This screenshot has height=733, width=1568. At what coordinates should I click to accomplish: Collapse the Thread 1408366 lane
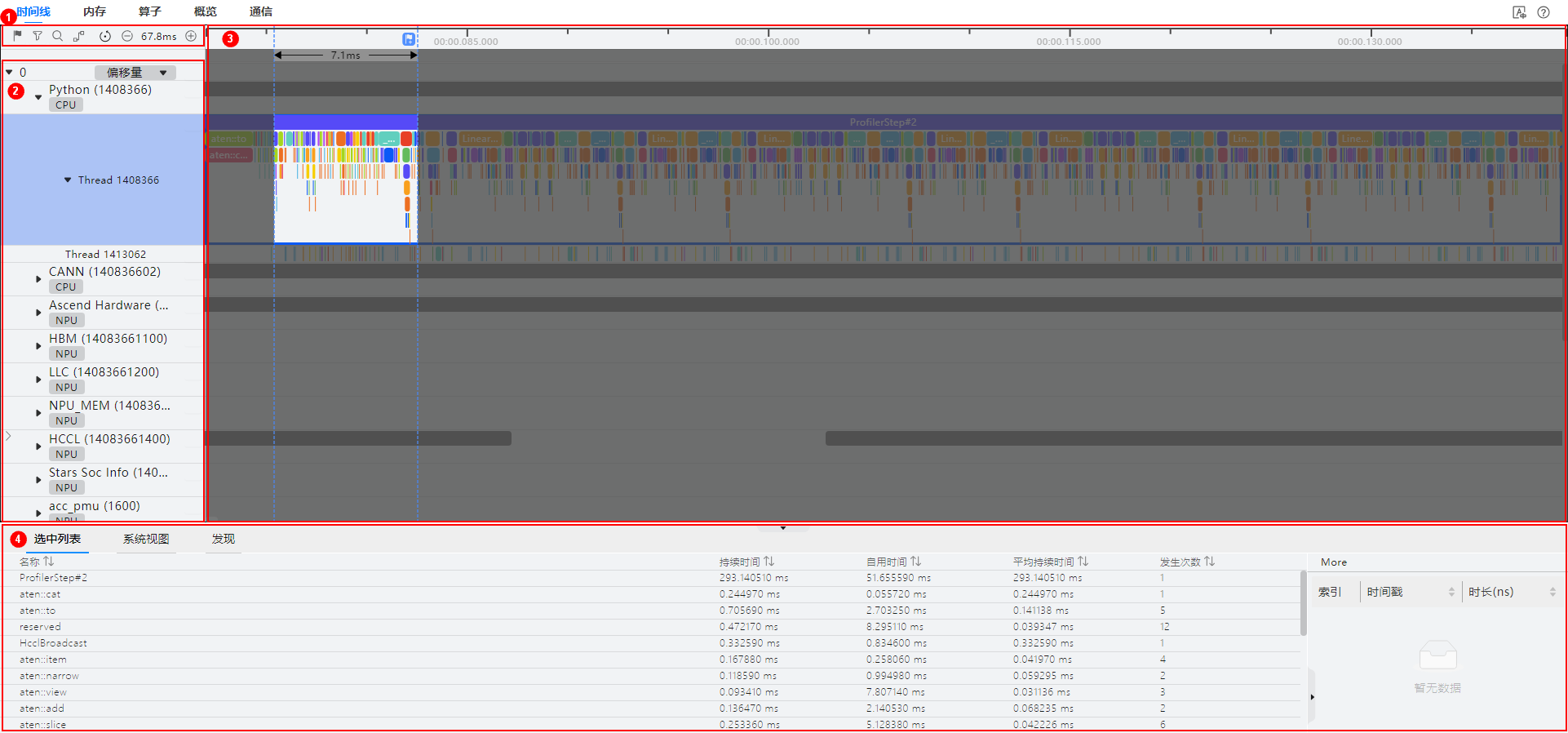point(68,180)
